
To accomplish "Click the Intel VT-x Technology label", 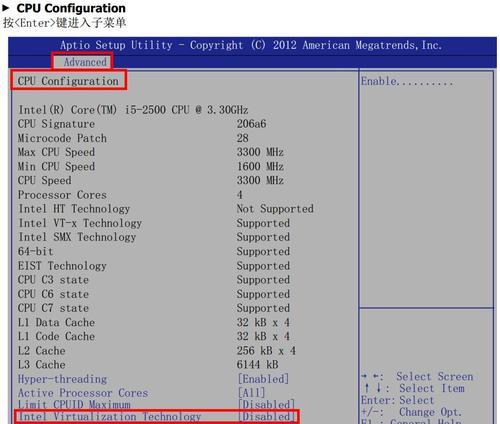I will (x=80, y=223).
